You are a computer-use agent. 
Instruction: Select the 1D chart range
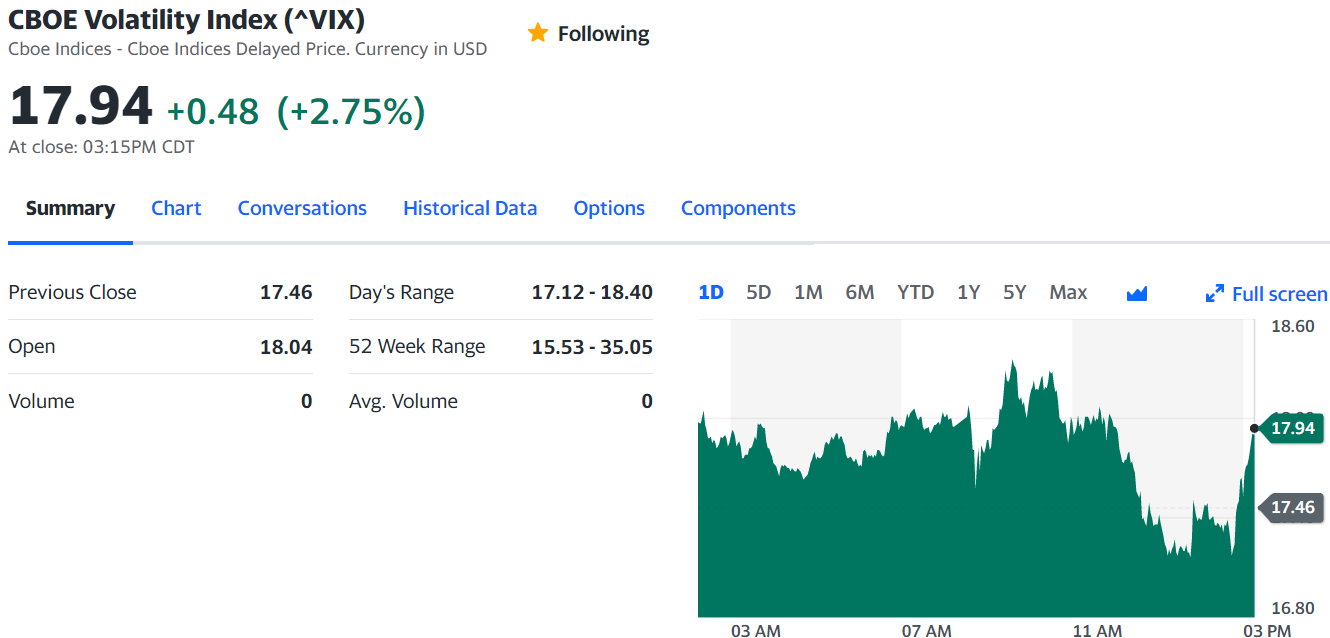point(711,292)
